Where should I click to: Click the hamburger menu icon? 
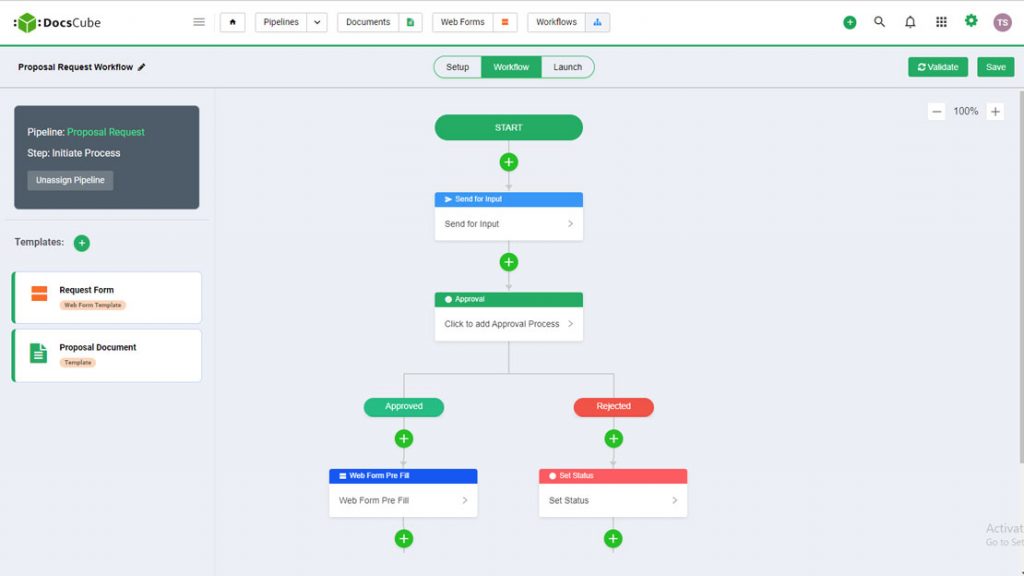click(199, 22)
